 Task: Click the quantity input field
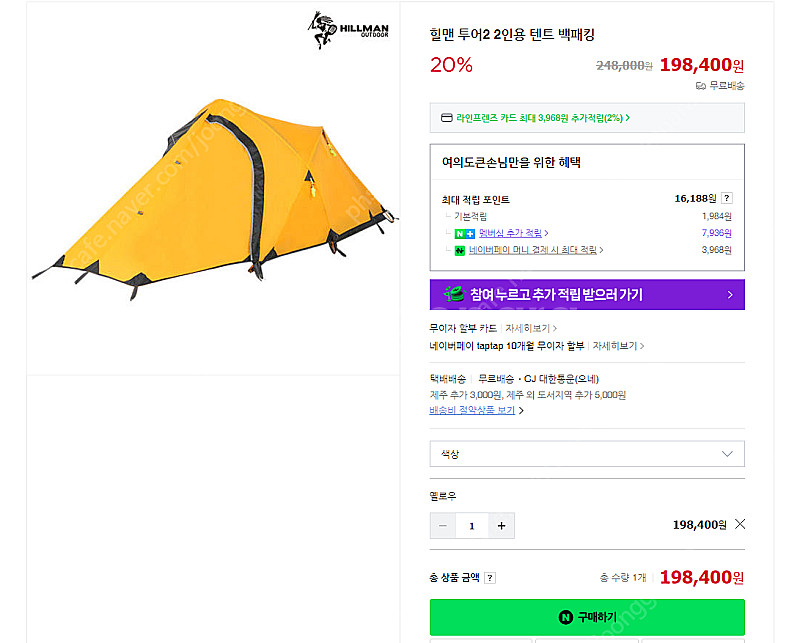point(472,525)
